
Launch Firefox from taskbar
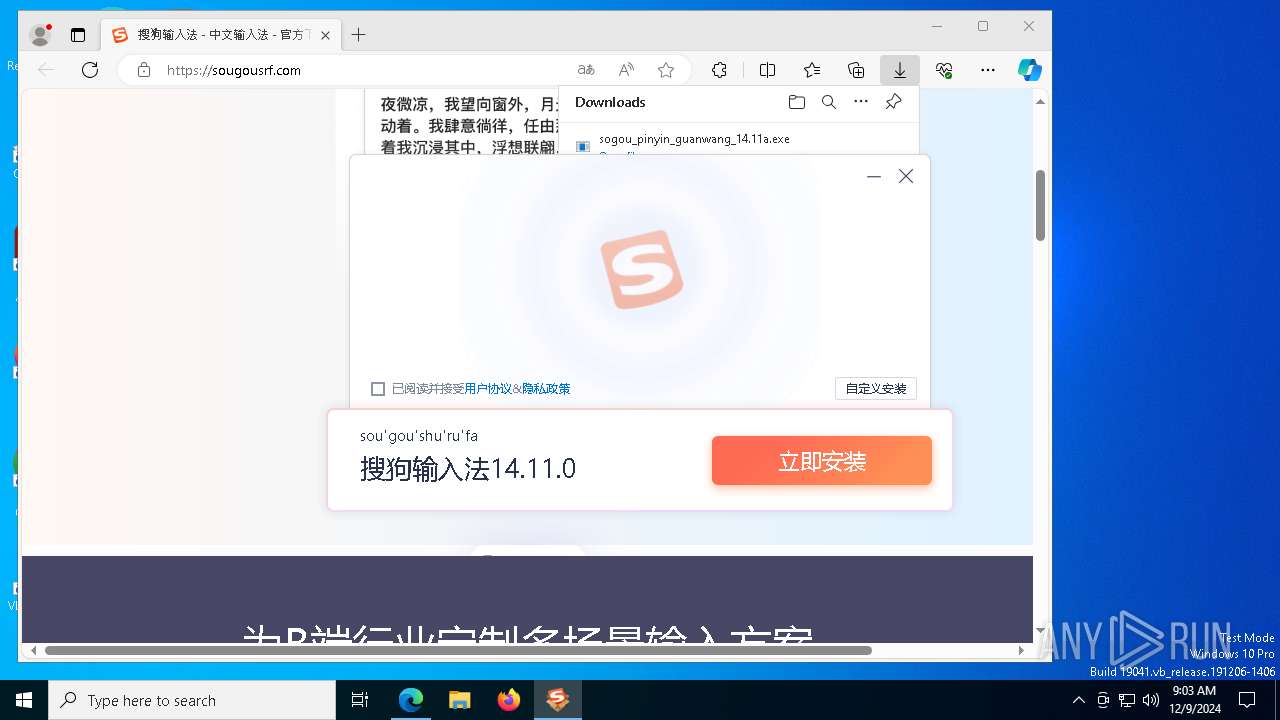point(509,700)
